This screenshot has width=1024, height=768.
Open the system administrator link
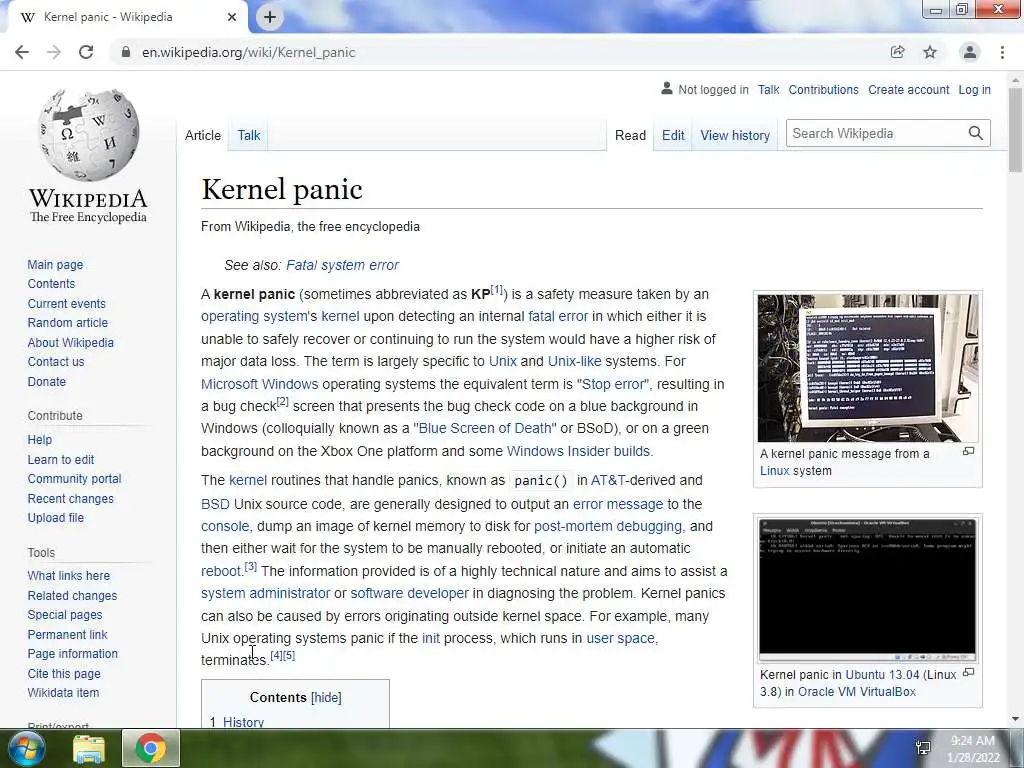click(x=265, y=593)
